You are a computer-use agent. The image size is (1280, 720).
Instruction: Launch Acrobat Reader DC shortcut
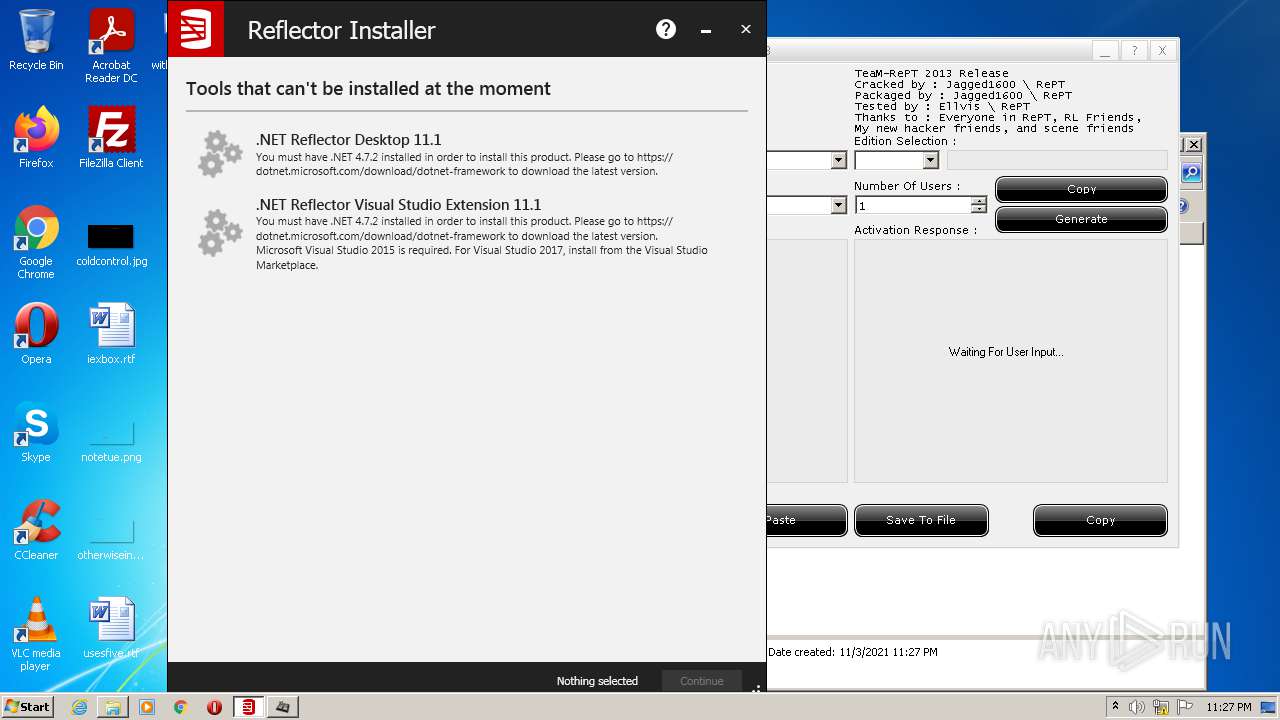pyautogui.click(x=111, y=46)
